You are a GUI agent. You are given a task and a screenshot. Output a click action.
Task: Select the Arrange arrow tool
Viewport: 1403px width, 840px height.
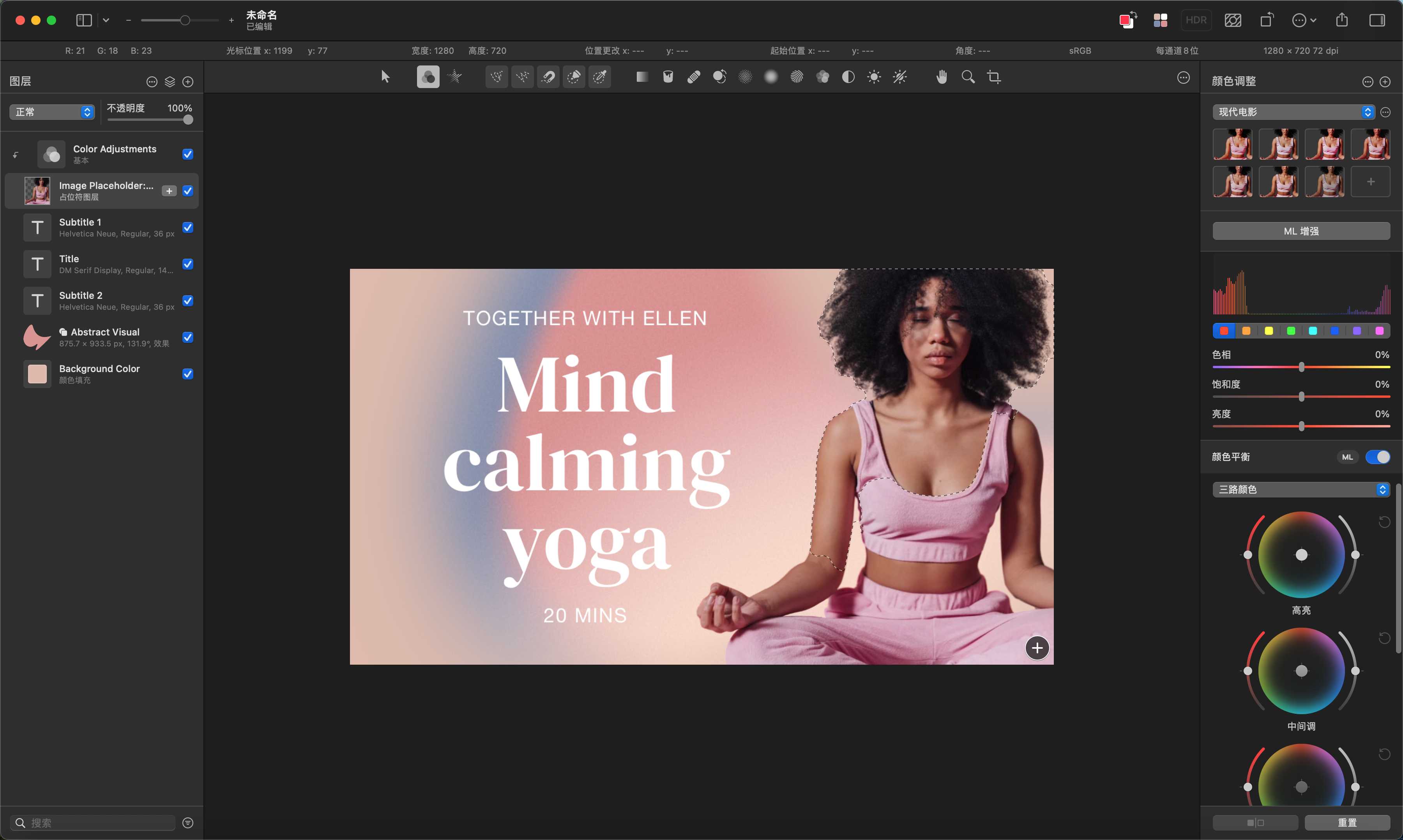click(x=385, y=77)
